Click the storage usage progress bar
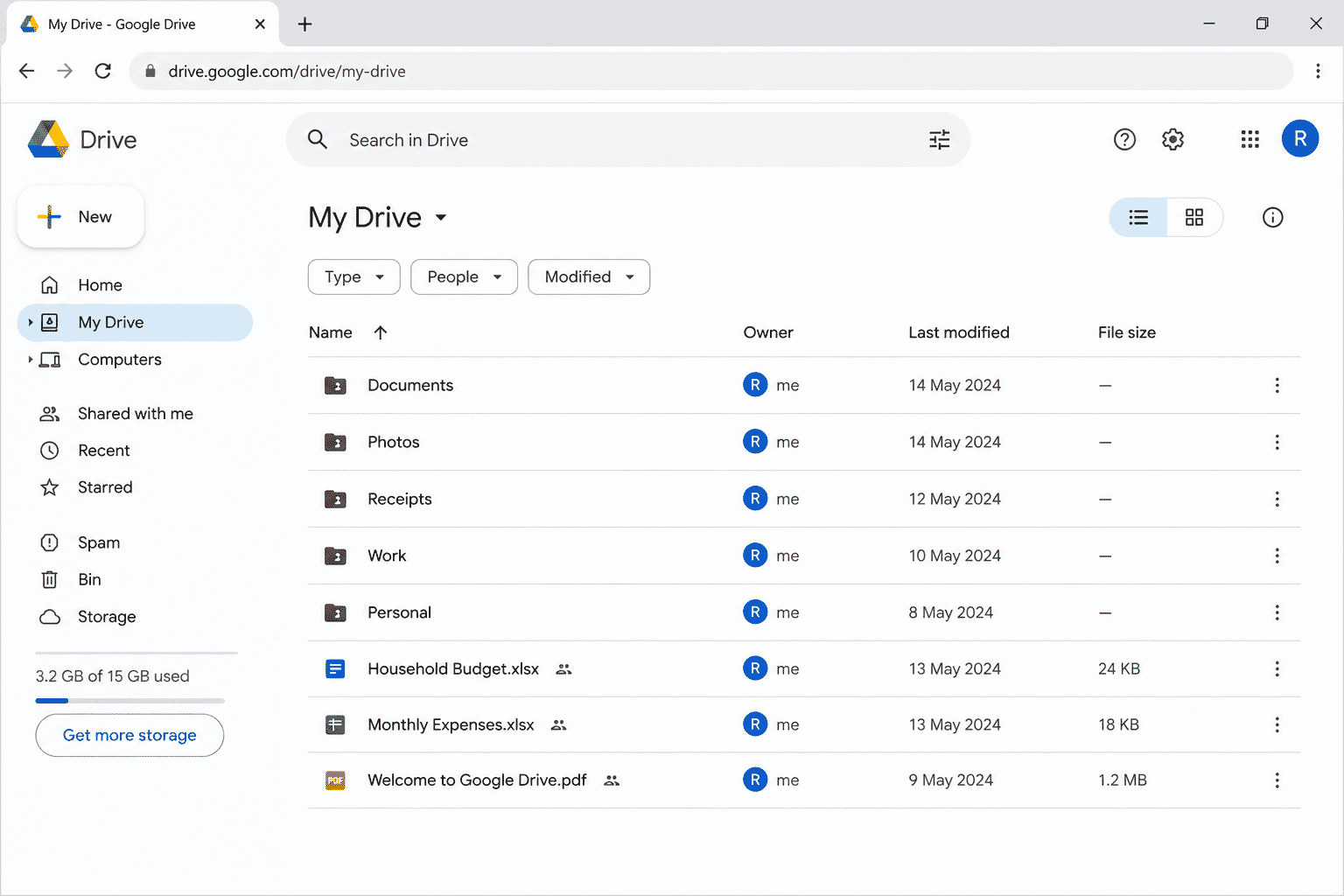This screenshot has width=1344, height=896. click(x=129, y=701)
